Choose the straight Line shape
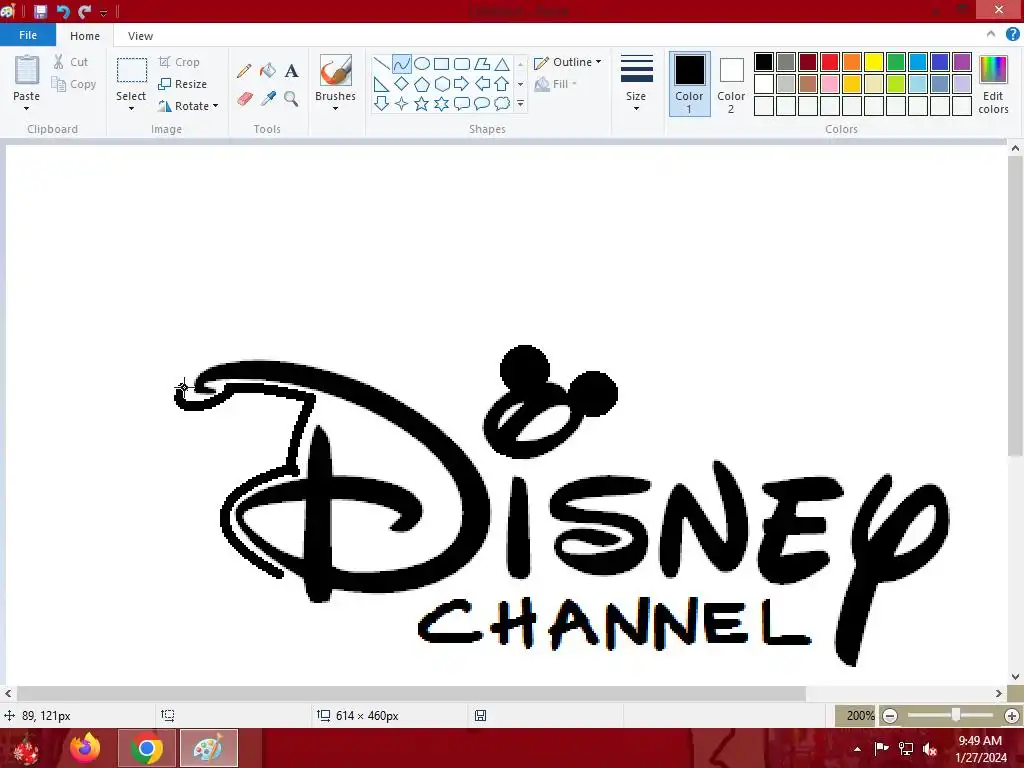This screenshot has height=768, width=1024. pyautogui.click(x=381, y=64)
